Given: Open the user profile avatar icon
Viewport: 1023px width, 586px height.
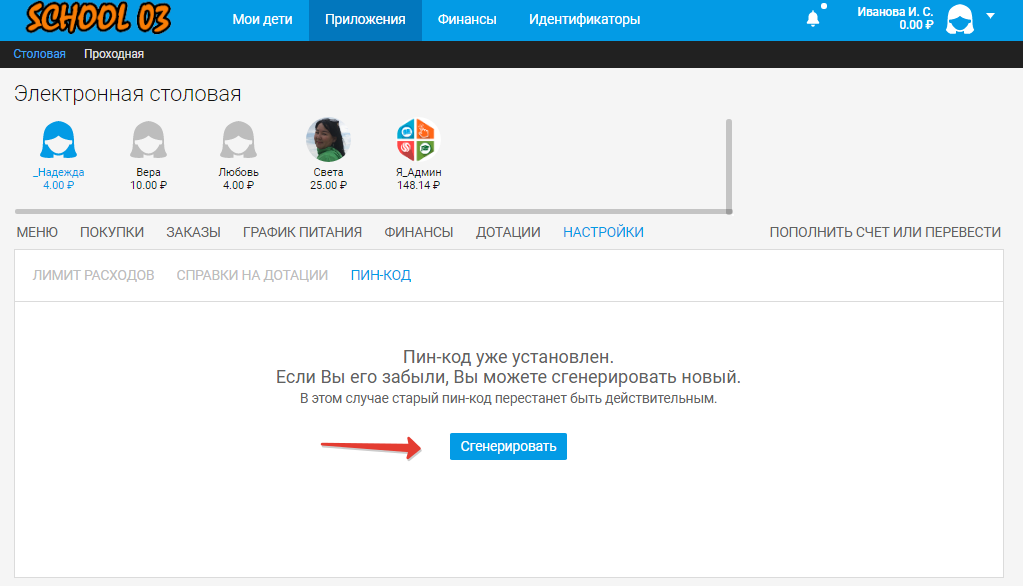Looking at the screenshot, I should [960, 19].
